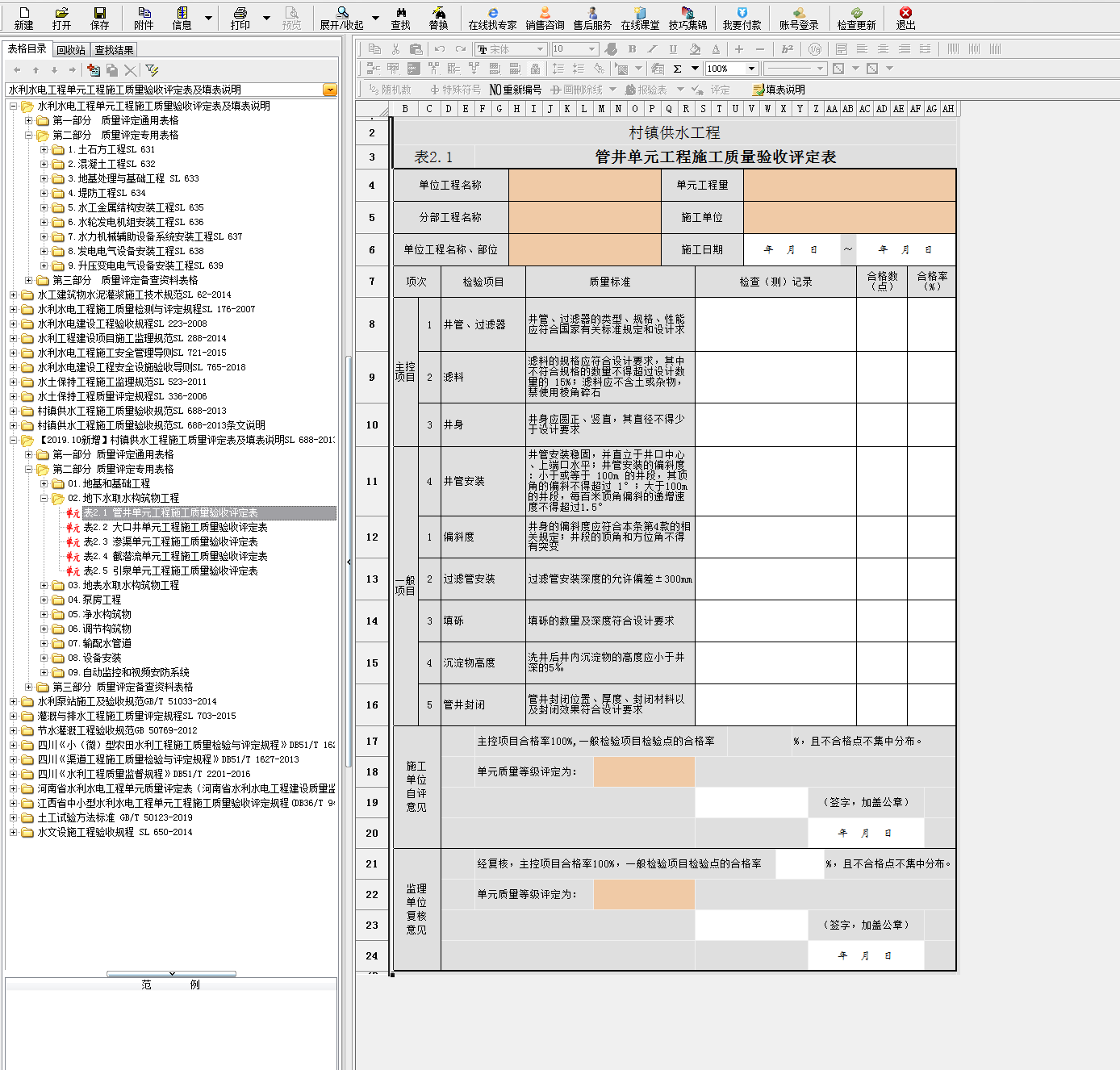Click 账号登录 account login icon
The width and height of the screenshot is (1120, 1070).
coord(799,18)
